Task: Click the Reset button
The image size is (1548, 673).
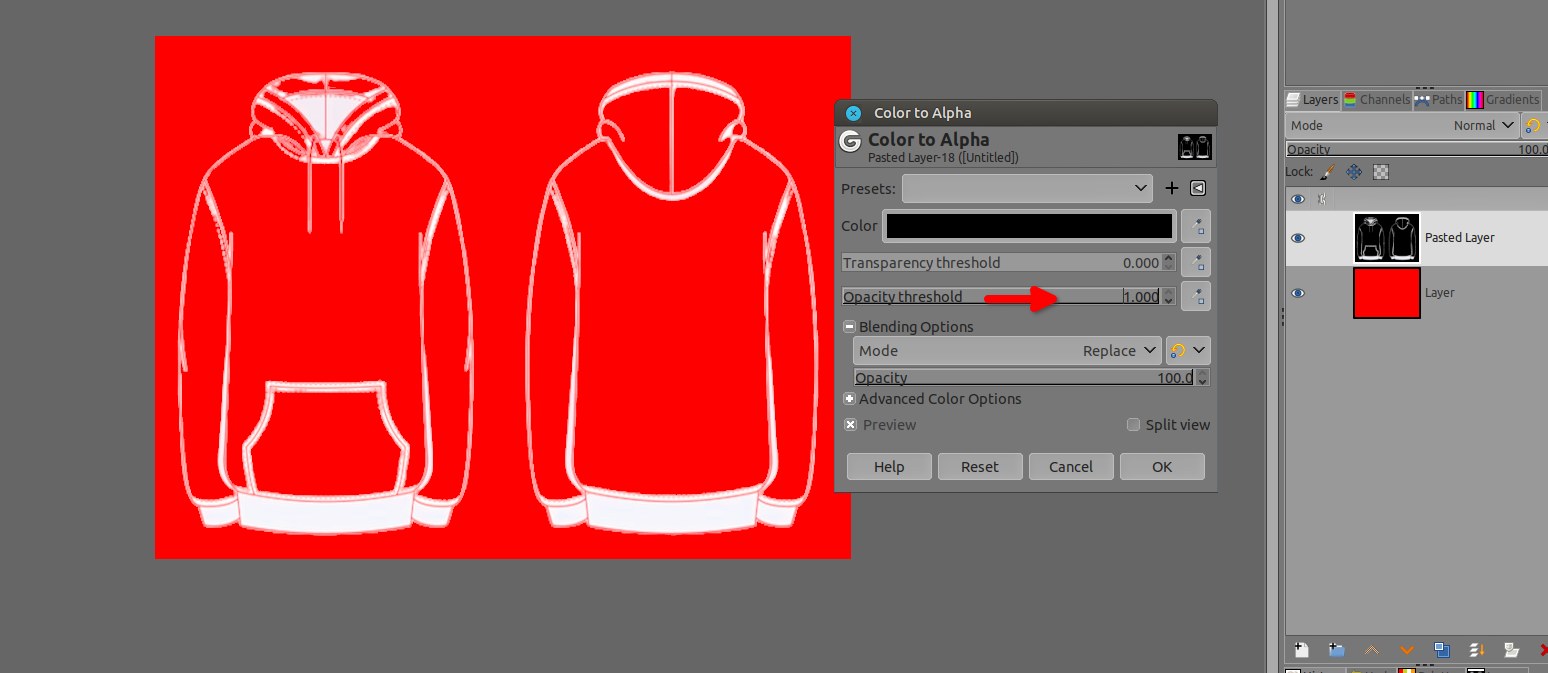Action: [x=980, y=467]
